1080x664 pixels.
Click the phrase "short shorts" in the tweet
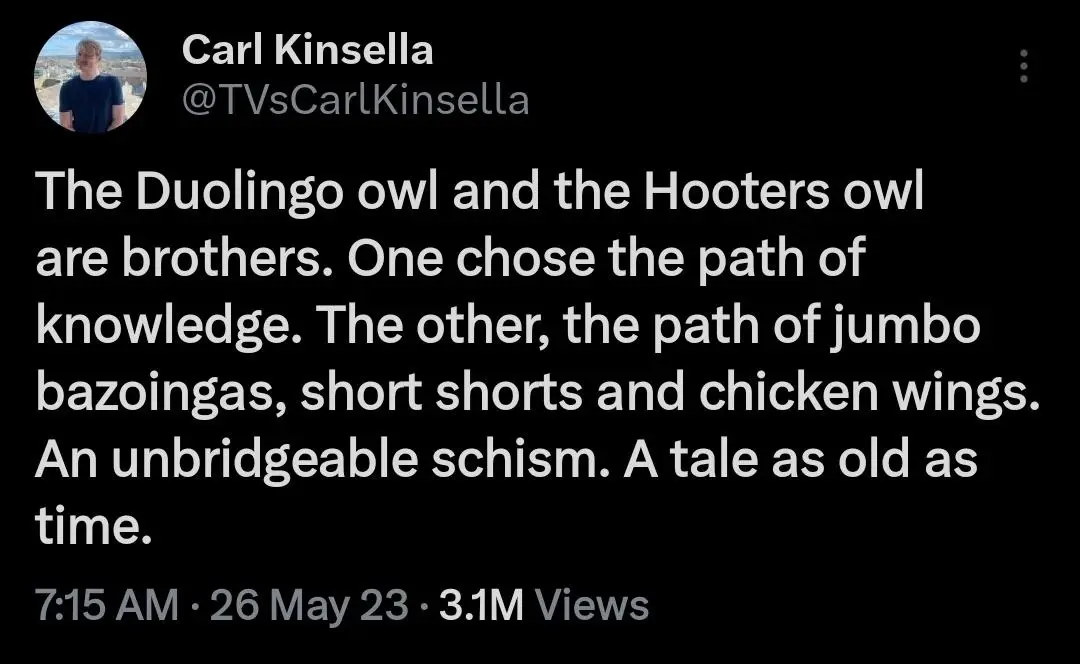pos(437,394)
